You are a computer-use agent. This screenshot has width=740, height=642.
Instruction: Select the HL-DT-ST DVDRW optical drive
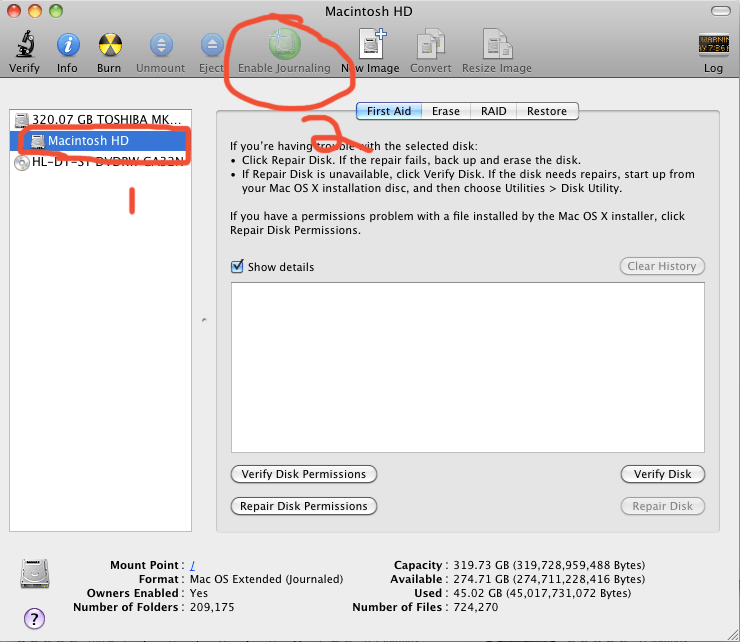[100, 162]
